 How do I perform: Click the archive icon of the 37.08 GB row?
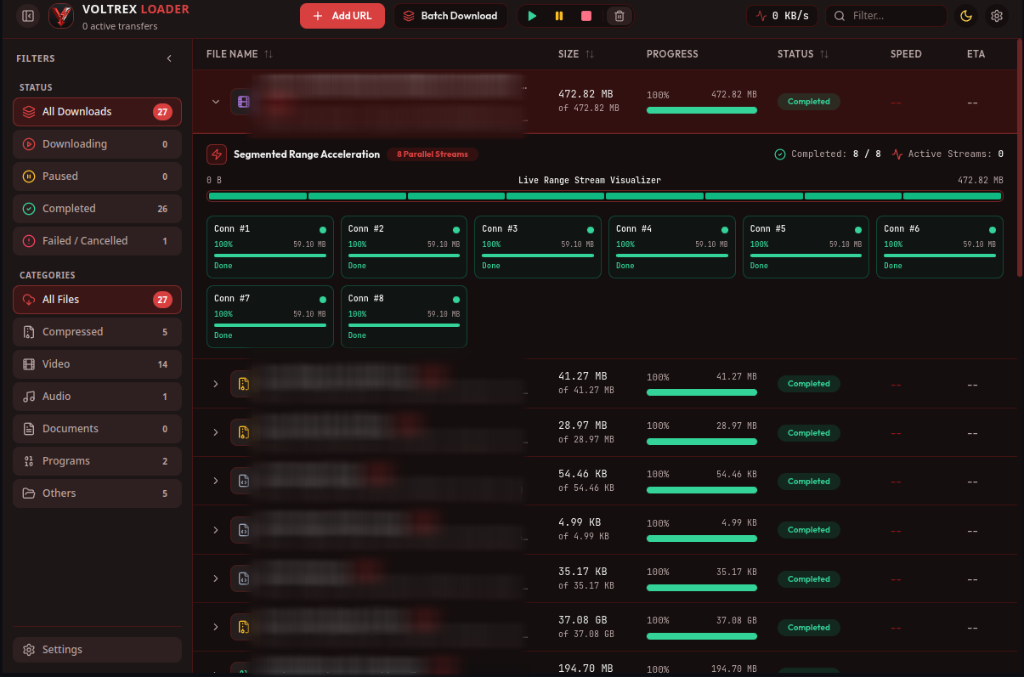pos(244,627)
